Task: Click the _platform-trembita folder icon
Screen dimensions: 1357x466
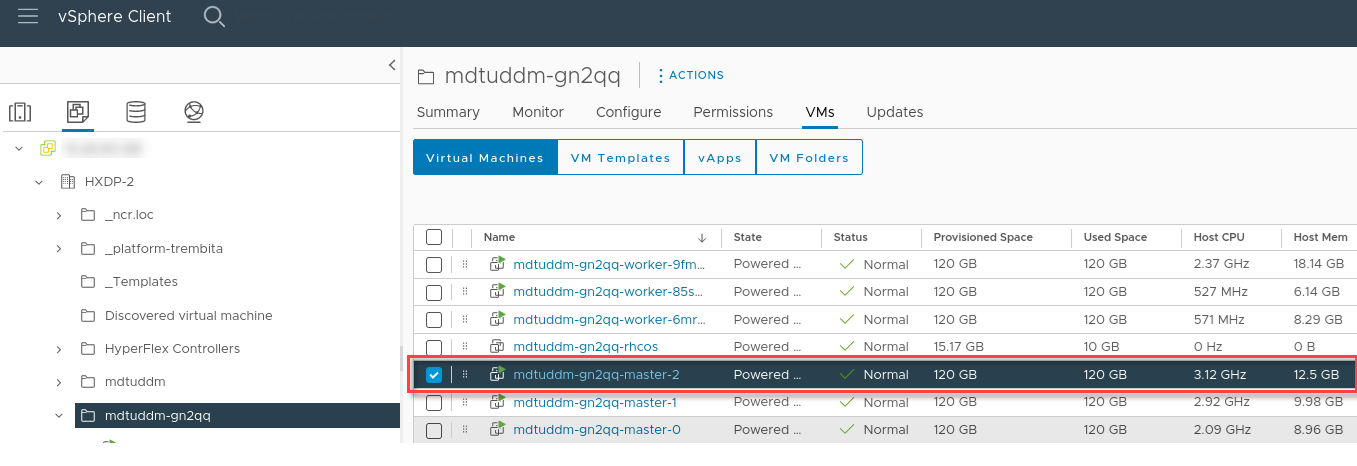Action: (x=88, y=248)
